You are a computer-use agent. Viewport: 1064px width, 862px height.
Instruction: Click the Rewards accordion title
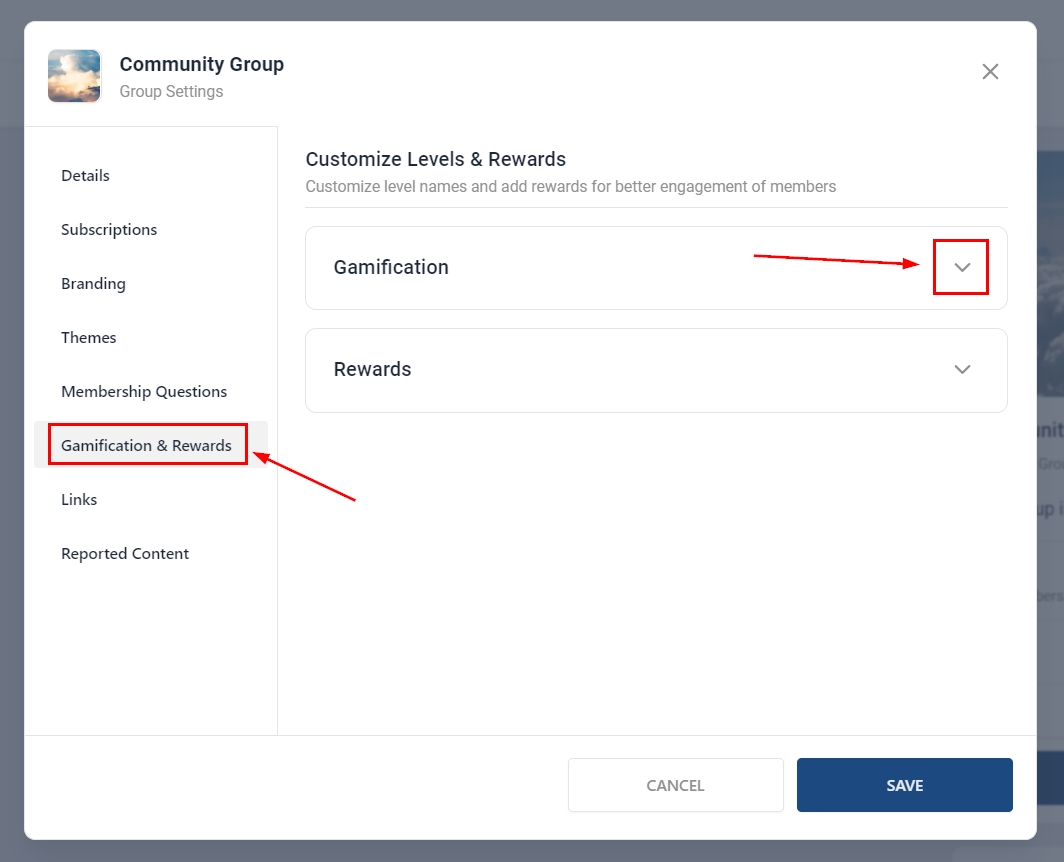pos(372,370)
